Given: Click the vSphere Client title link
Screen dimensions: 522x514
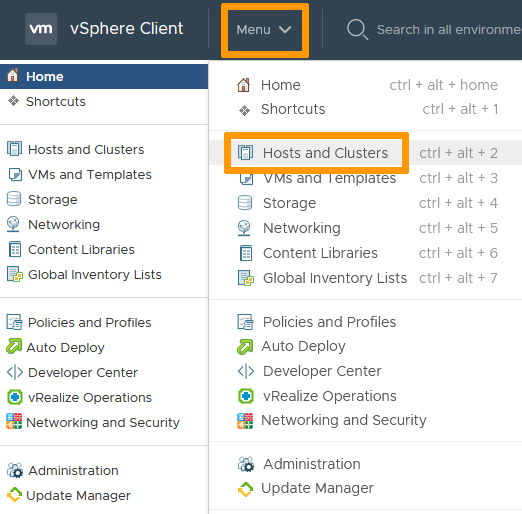Looking at the screenshot, I should coord(127,29).
